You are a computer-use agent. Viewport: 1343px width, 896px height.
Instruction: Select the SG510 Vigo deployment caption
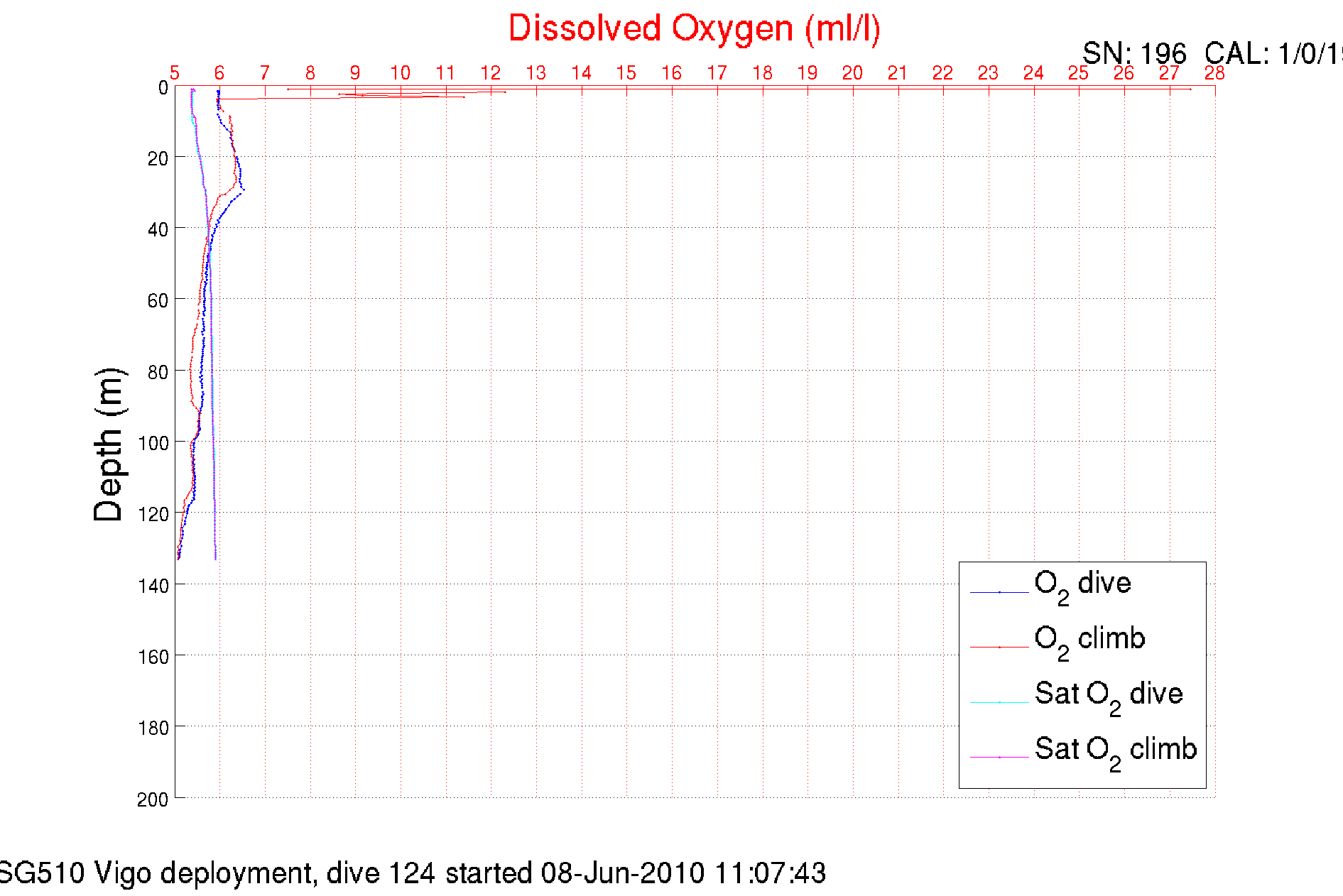[x=412, y=873]
